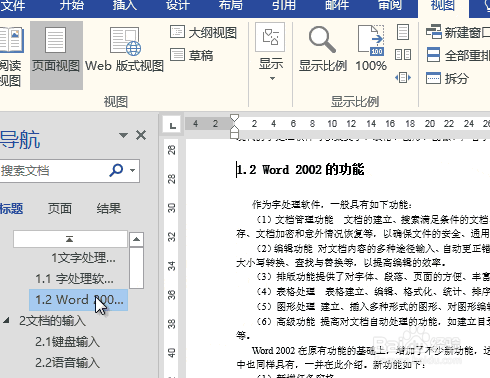Image resolution: width=490 pixels, height=378 pixels.
Task: Open the 开始 ribbon tab
Action: 72,5
